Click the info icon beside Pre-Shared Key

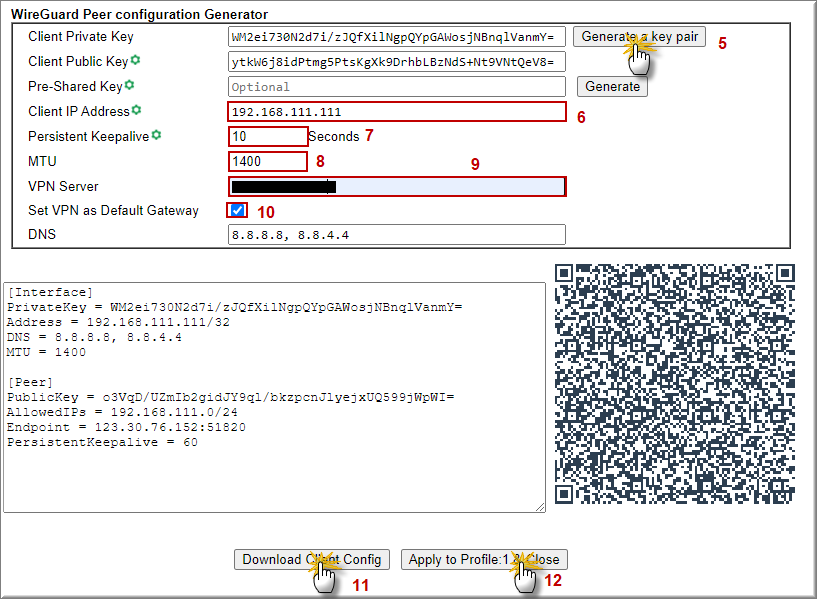129,86
